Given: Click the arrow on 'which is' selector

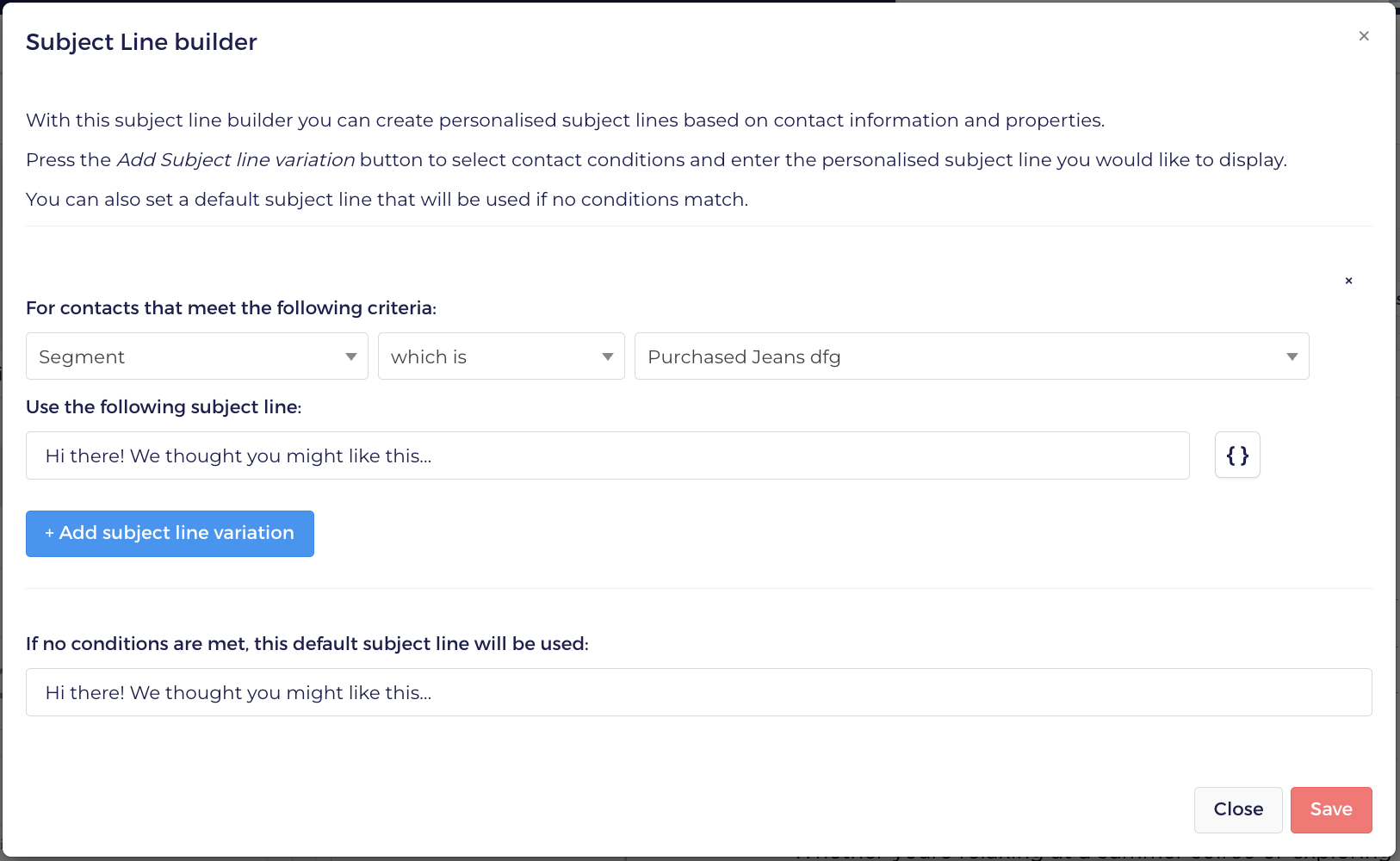Looking at the screenshot, I should [x=608, y=357].
